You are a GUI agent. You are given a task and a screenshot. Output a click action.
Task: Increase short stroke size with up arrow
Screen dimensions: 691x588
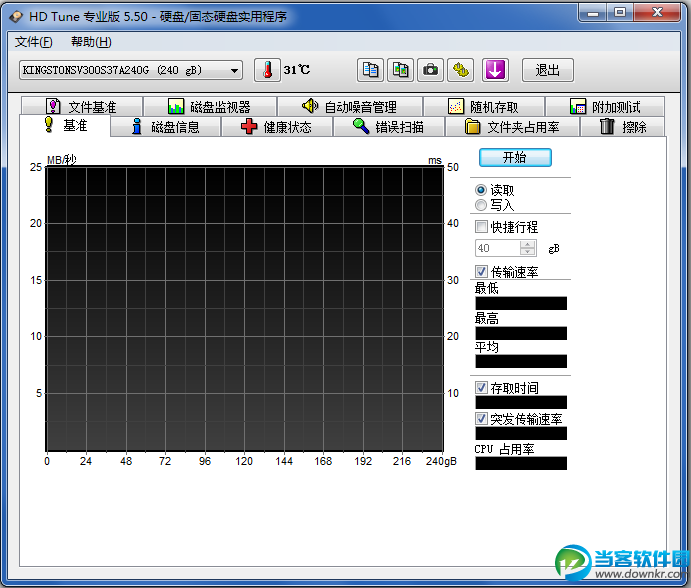[x=528, y=244]
